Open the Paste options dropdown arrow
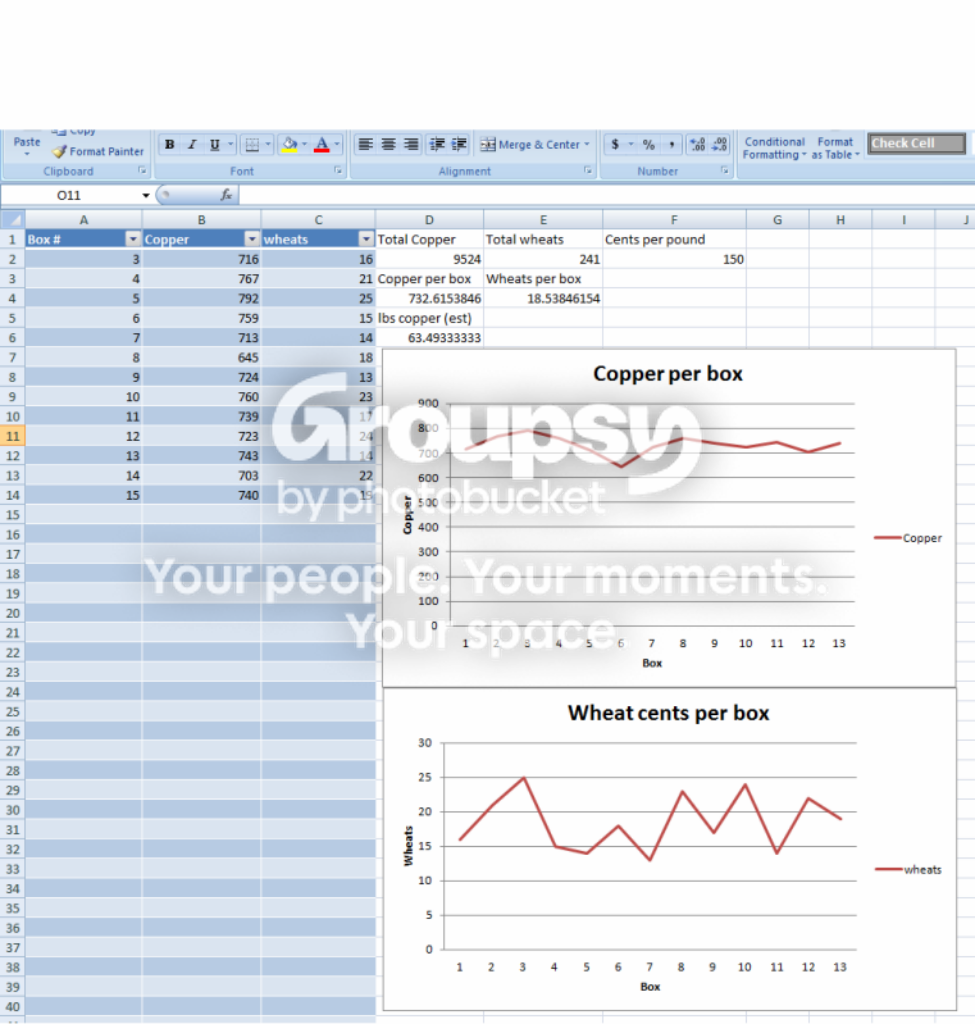This screenshot has height=1024, width=975. [x=27, y=154]
